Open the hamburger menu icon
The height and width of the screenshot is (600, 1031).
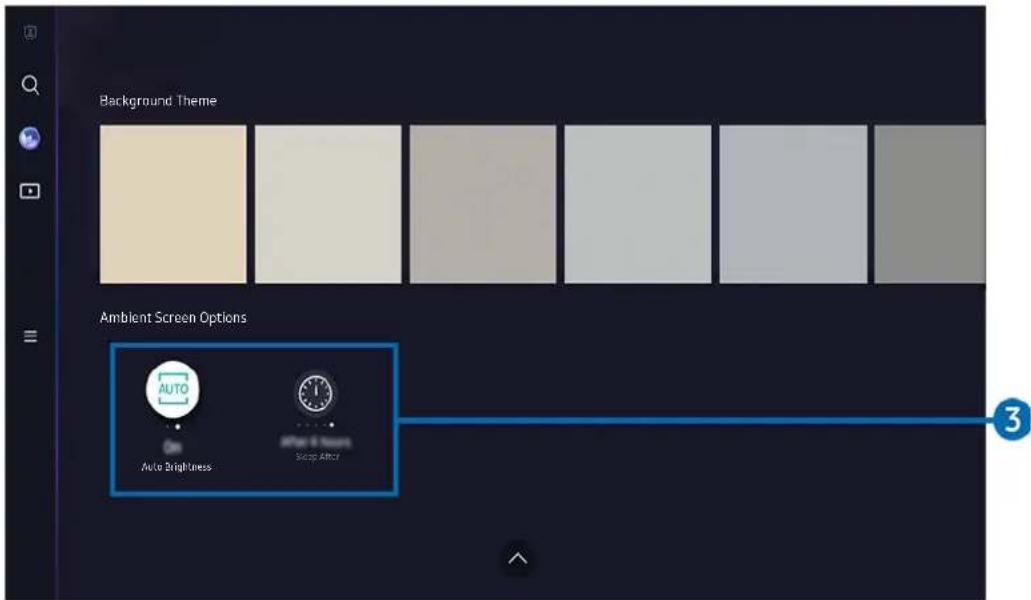tap(30, 336)
